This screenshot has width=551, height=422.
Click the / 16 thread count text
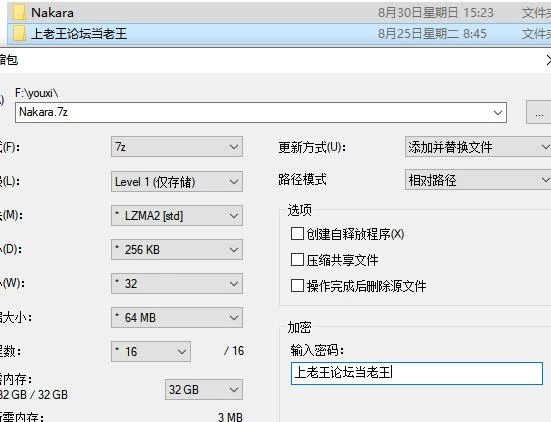(x=234, y=351)
